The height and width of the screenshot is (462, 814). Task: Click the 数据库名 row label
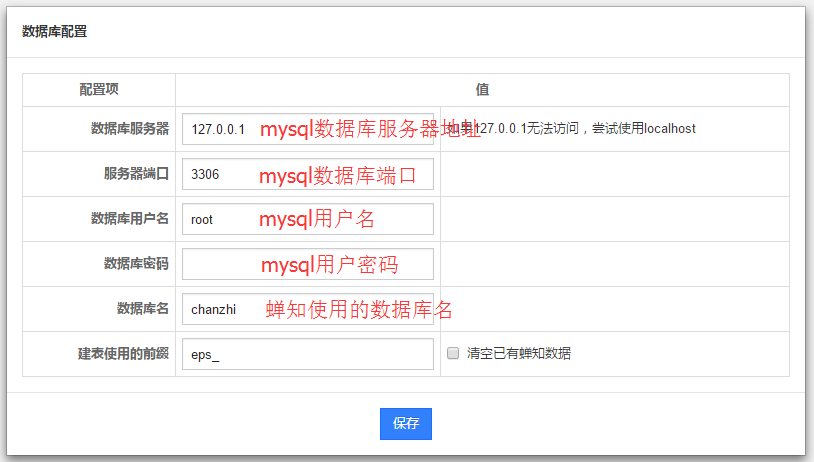tap(142, 309)
